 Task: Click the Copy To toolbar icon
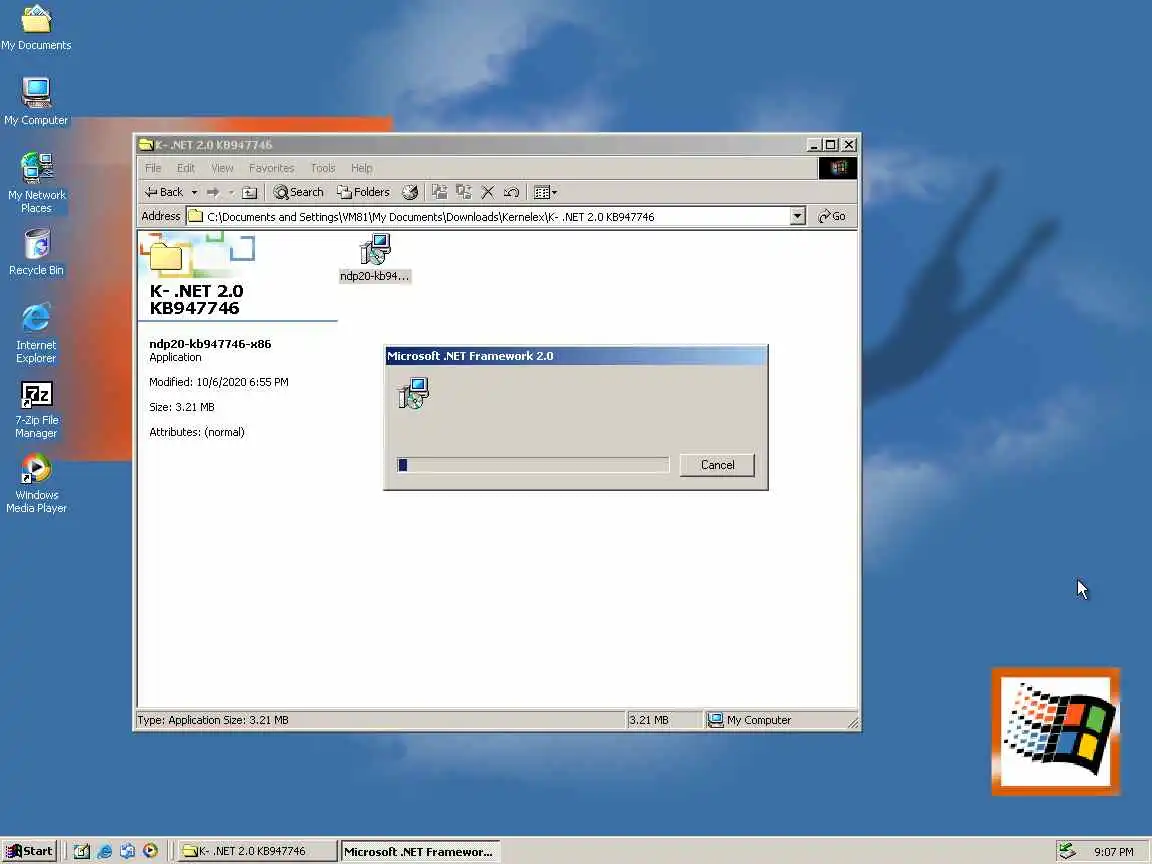464,192
